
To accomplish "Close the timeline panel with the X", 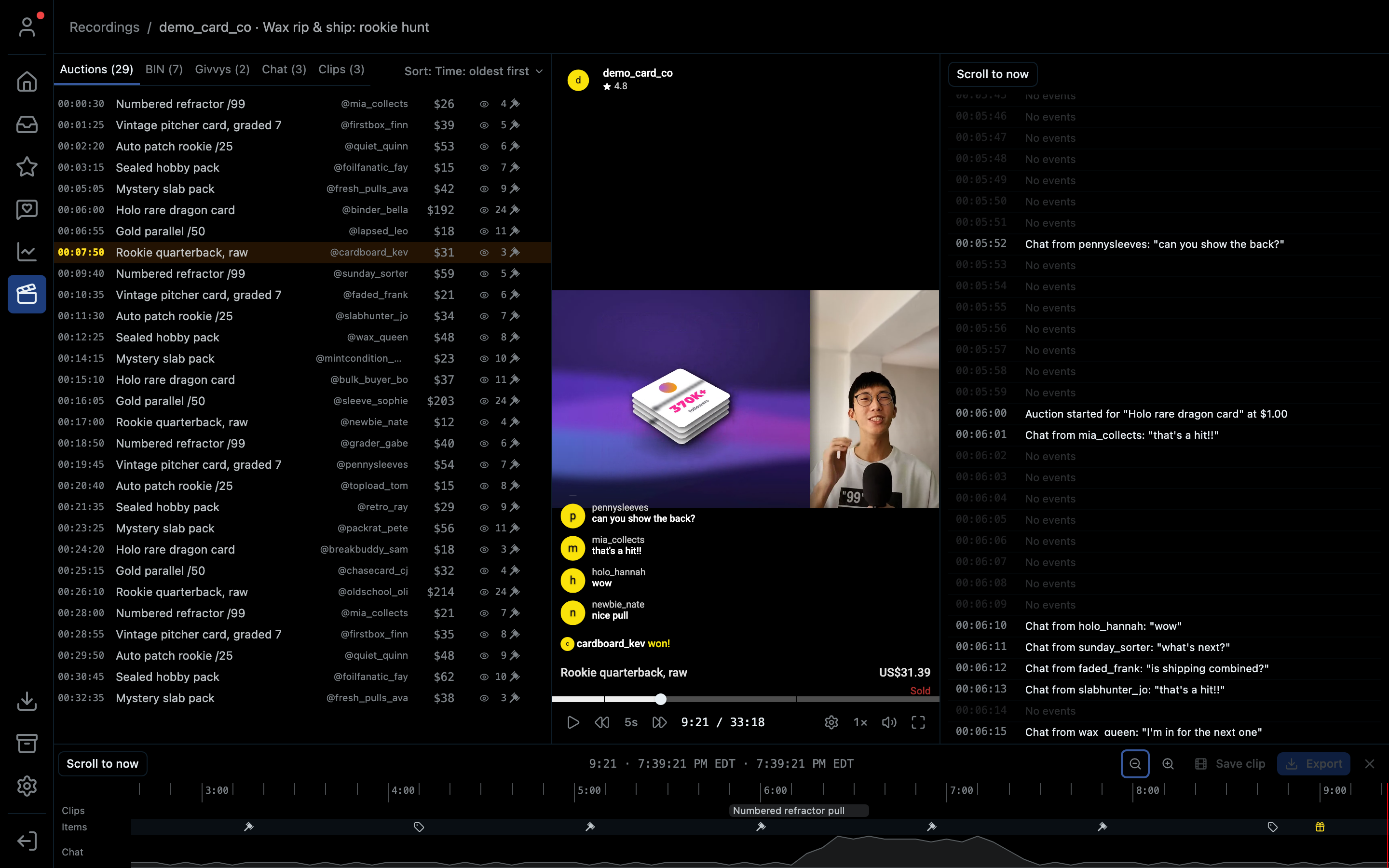I will [1370, 763].
